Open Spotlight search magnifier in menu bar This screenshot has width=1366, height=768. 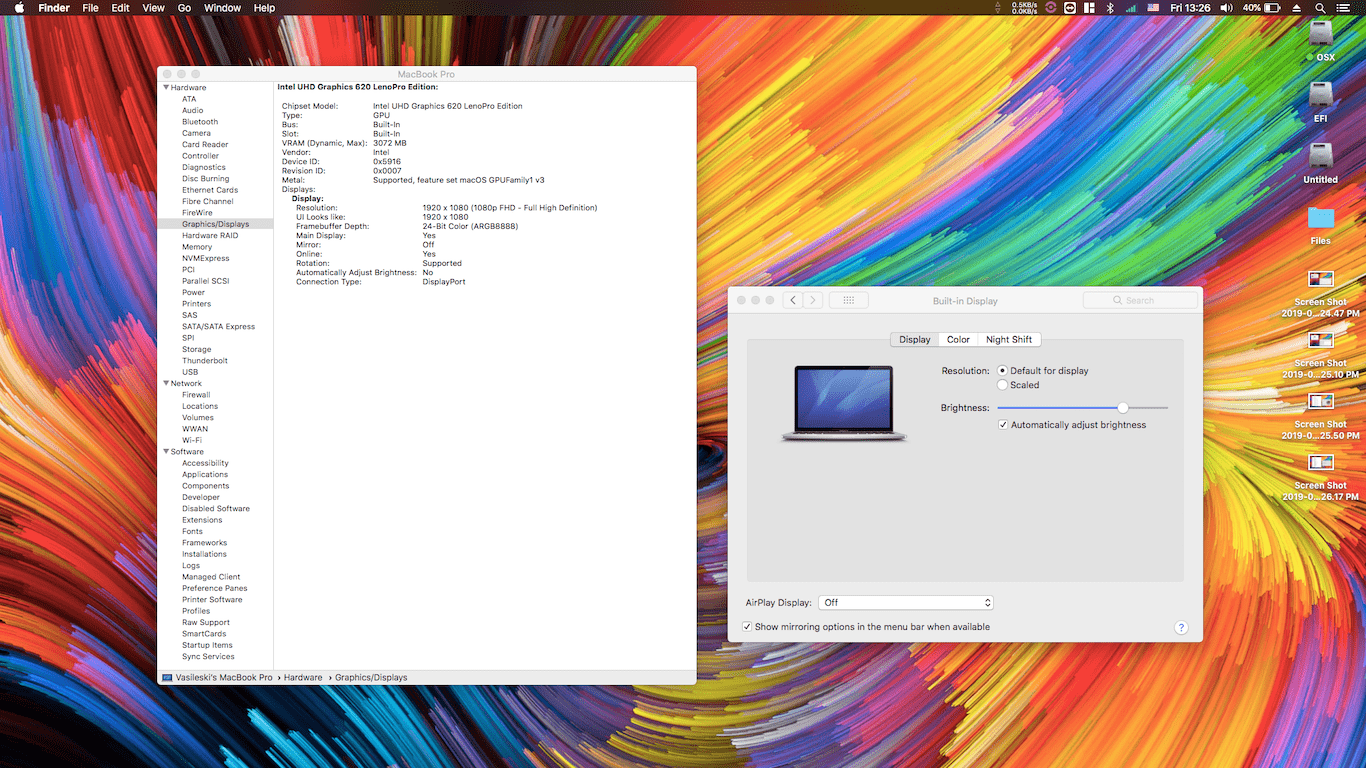(x=1320, y=8)
